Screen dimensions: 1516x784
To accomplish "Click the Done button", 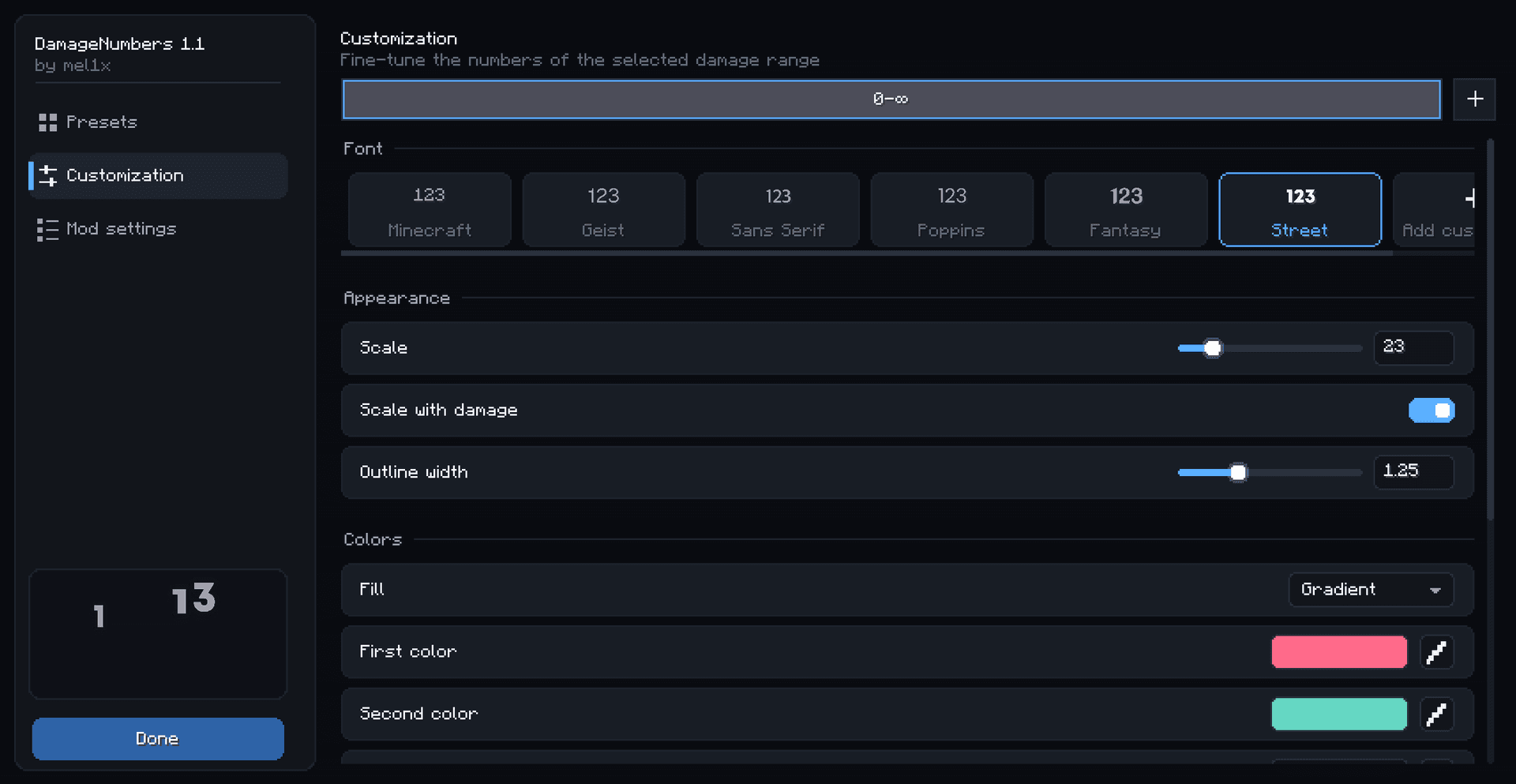I will pos(158,739).
